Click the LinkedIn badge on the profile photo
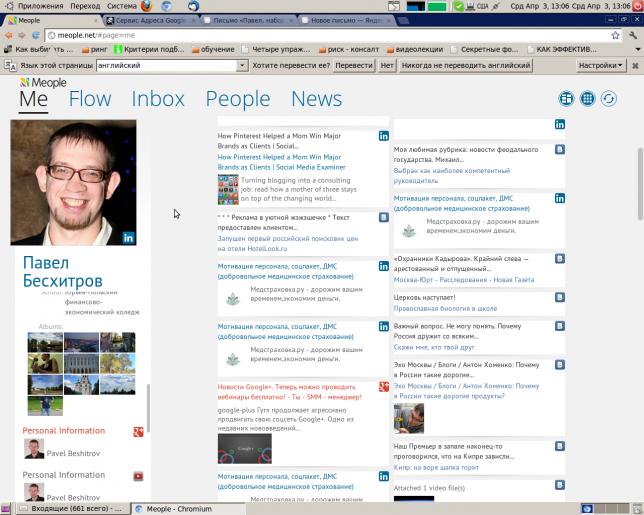644x515 pixels. (128, 238)
